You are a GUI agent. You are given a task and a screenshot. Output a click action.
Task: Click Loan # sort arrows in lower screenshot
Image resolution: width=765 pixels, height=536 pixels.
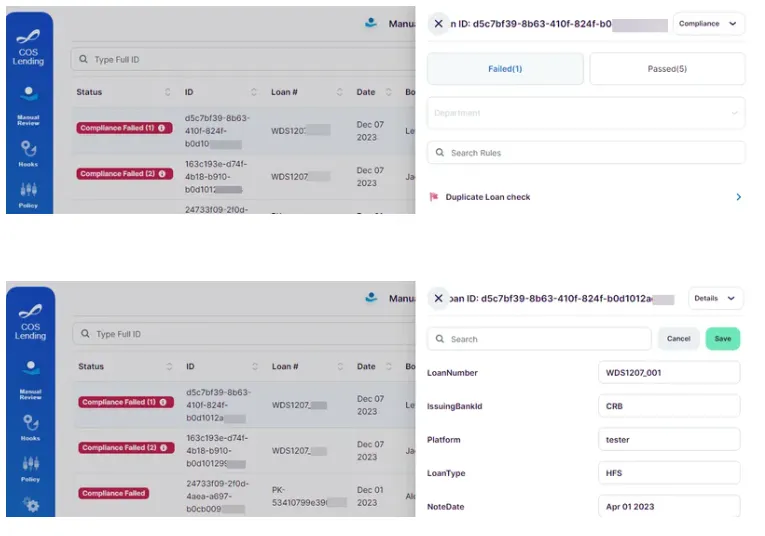pyautogui.click(x=340, y=366)
